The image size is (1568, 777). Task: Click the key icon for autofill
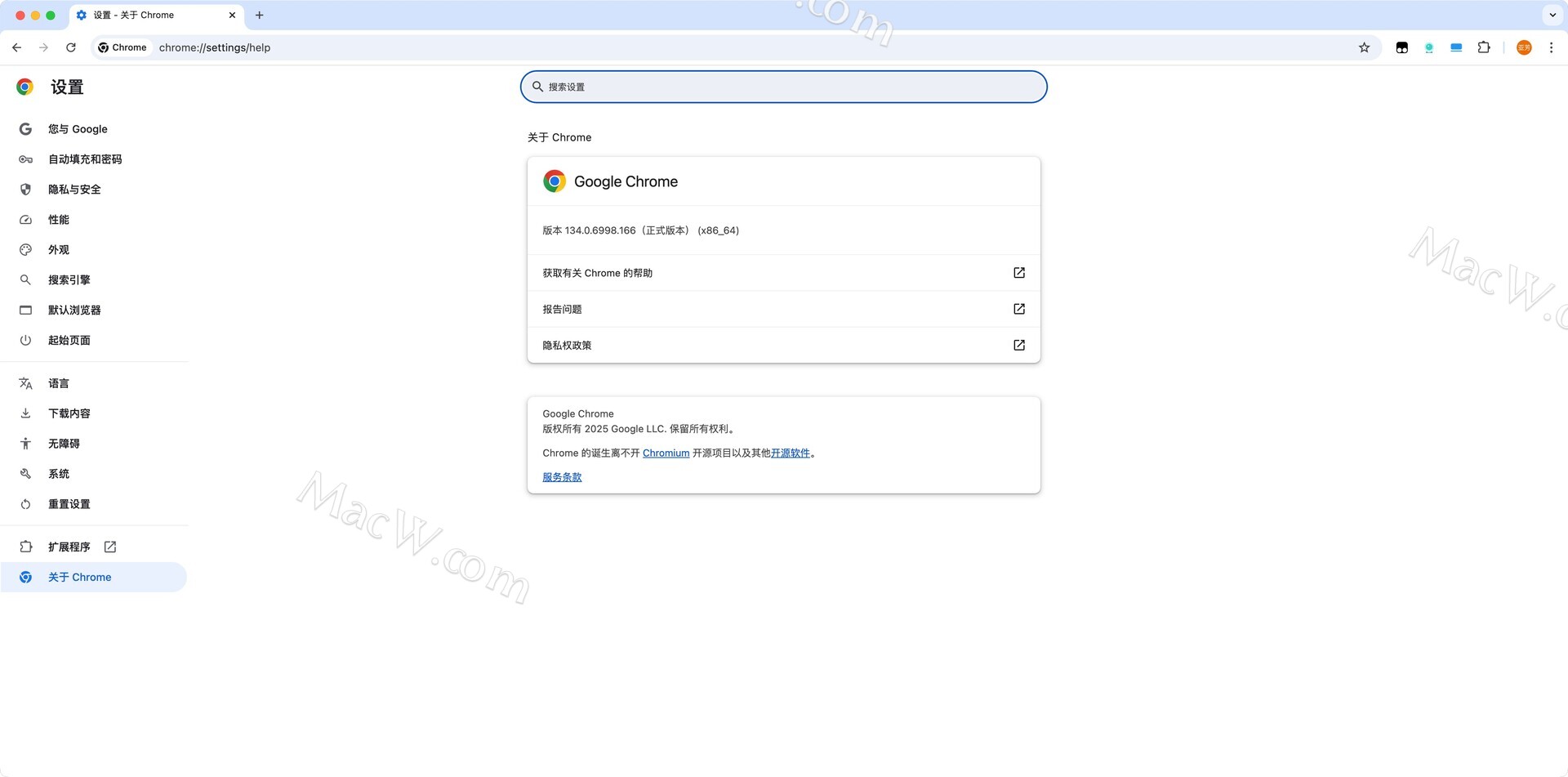point(25,159)
